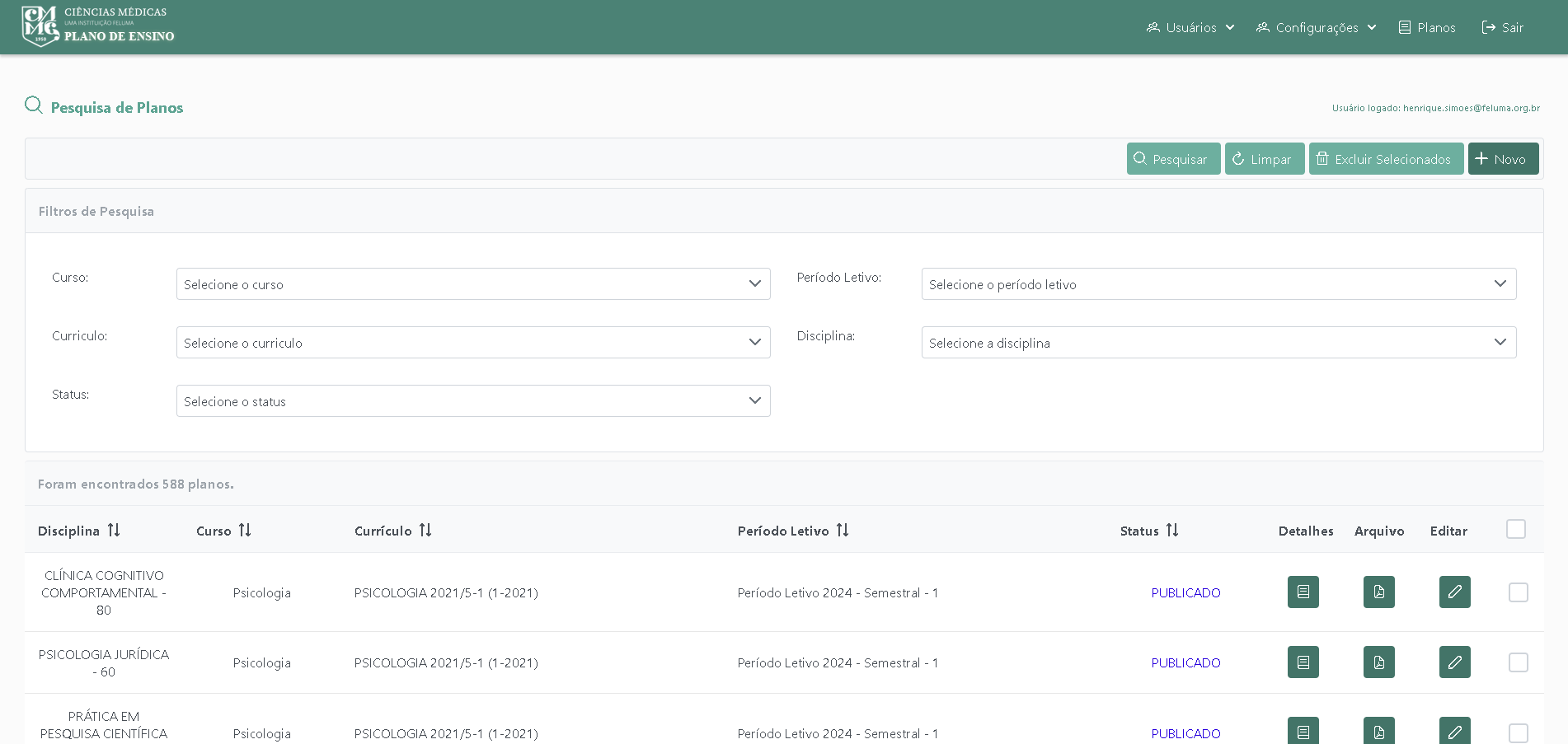
Task: Open details for Clínica Cognitivo Comportamental plan
Action: tap(1303, 592)
